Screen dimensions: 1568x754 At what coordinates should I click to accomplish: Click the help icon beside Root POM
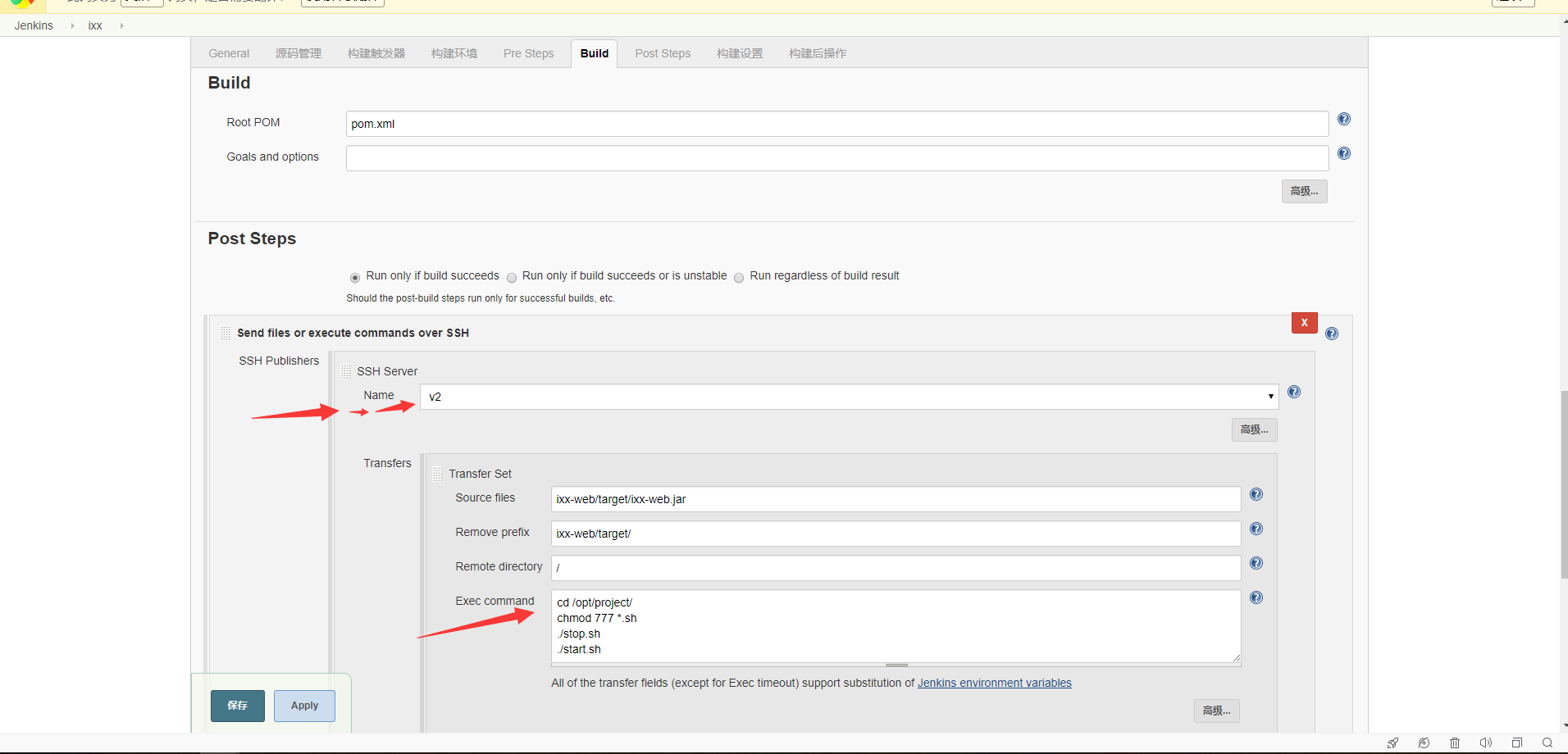click(1343, 120)
